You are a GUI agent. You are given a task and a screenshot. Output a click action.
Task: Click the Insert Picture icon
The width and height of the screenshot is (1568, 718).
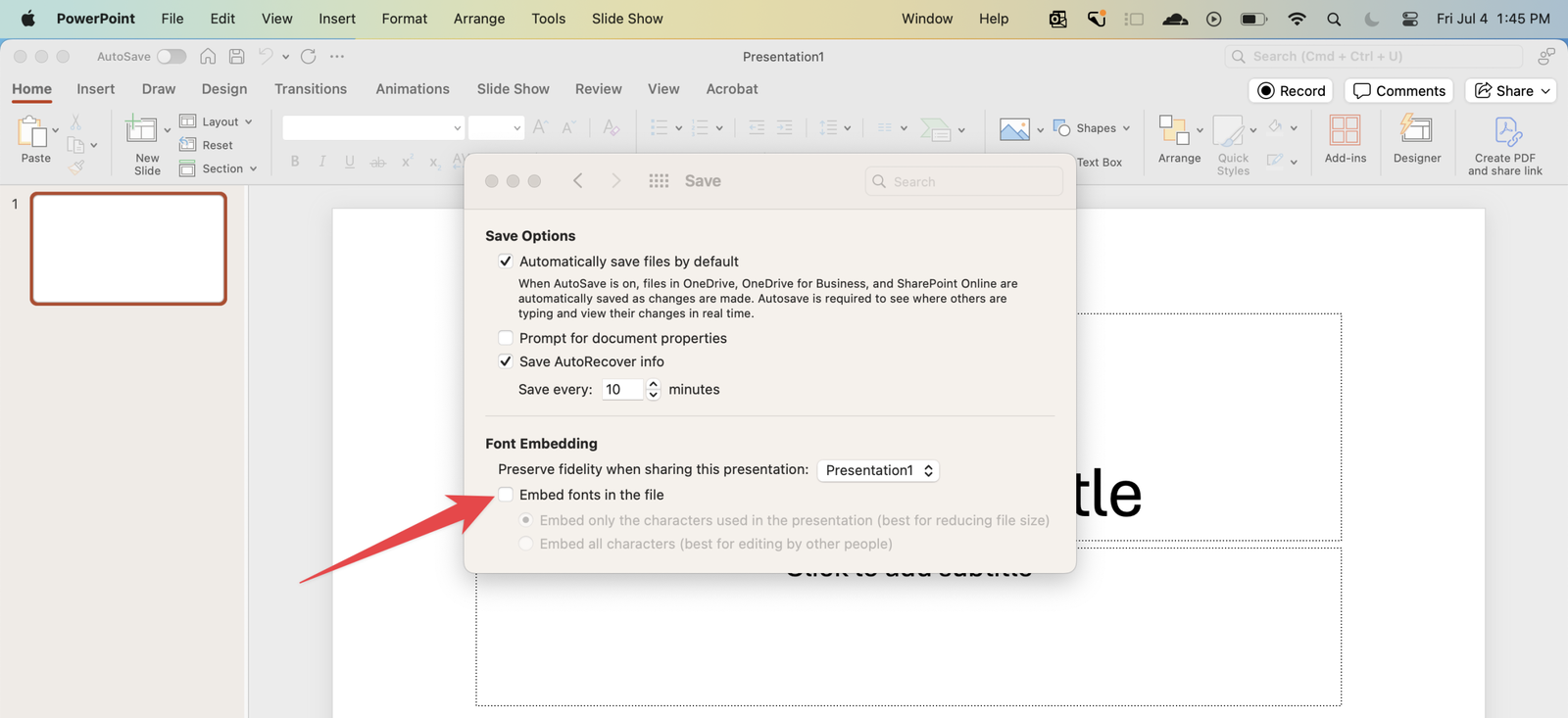click(1014, 128)
